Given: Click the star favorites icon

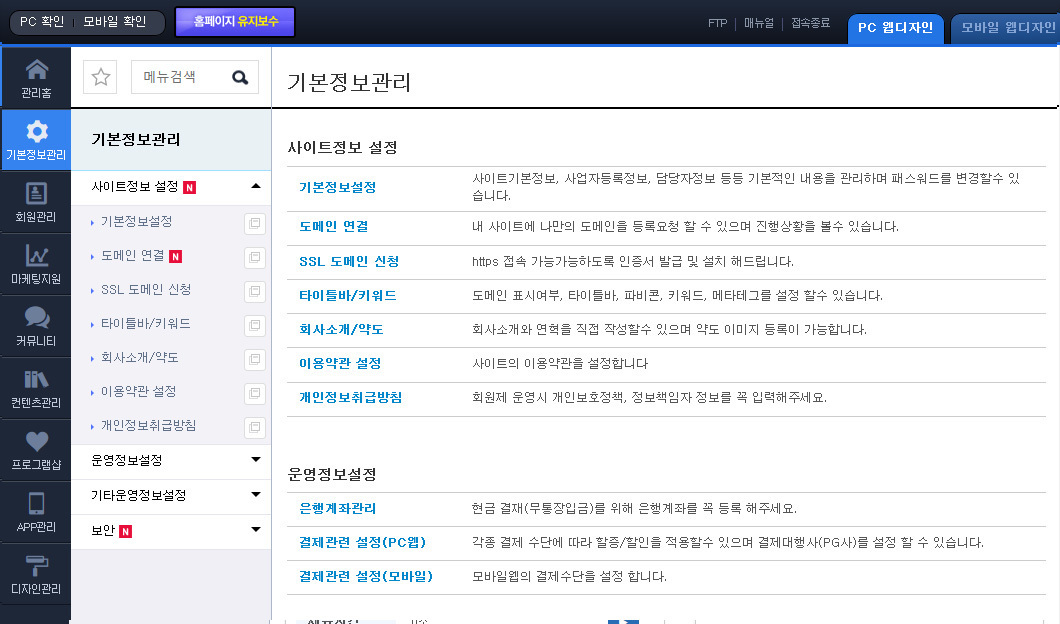Looking at the screenshot, I should (100, 76).
